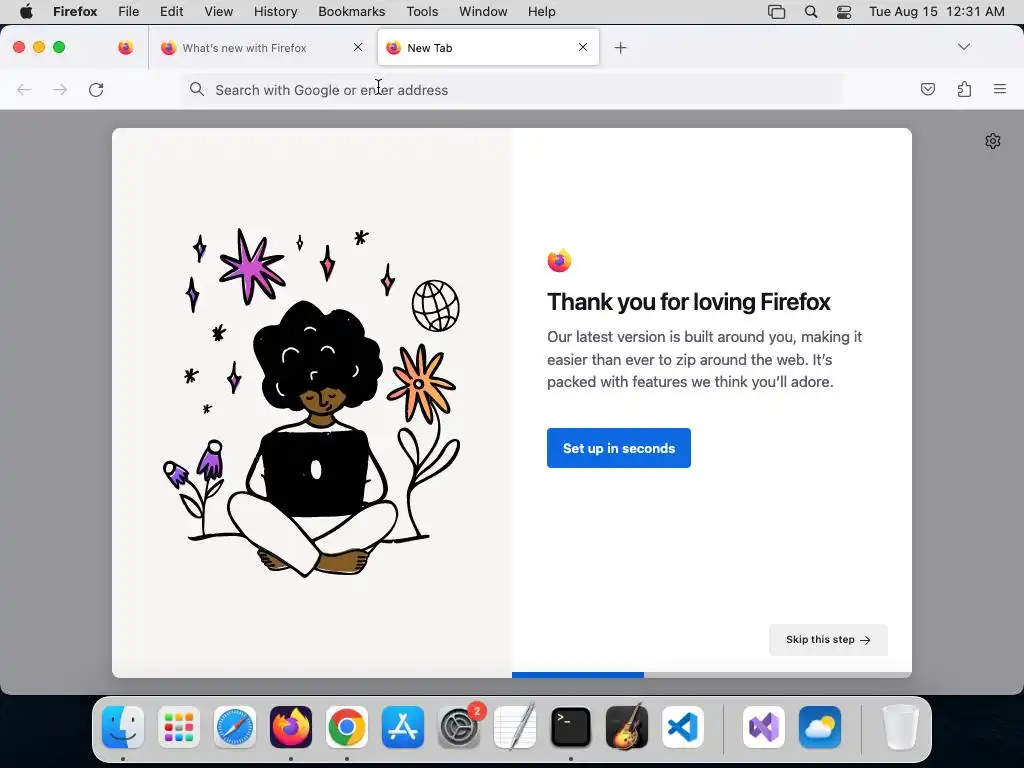Go back with the back arrow
This screenshot has height=768, width=1024.
pyautogui.click(x=24, y=89)
